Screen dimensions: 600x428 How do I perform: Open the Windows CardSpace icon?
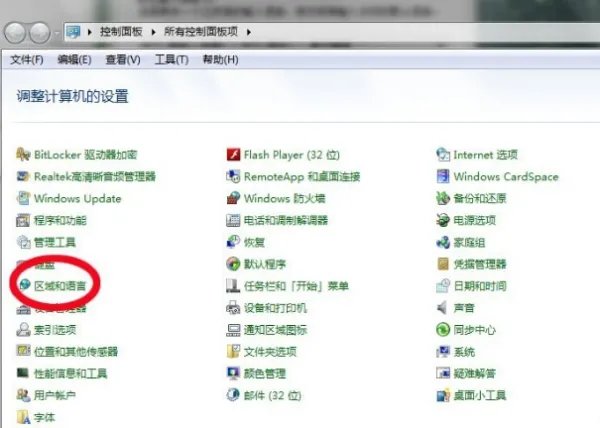click(x=443, y=176)
